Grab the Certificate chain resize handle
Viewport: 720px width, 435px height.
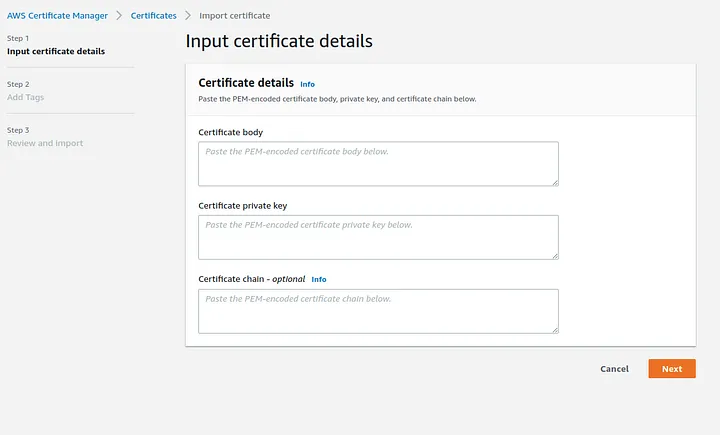tap(555, 330)
